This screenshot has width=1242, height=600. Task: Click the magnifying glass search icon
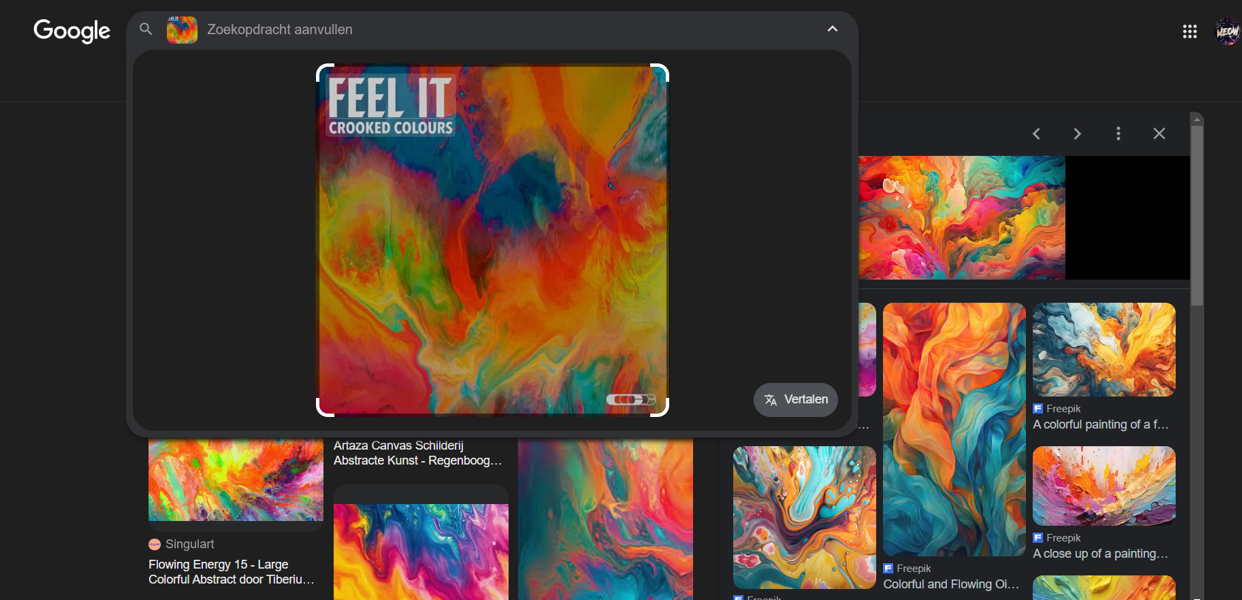146,30
